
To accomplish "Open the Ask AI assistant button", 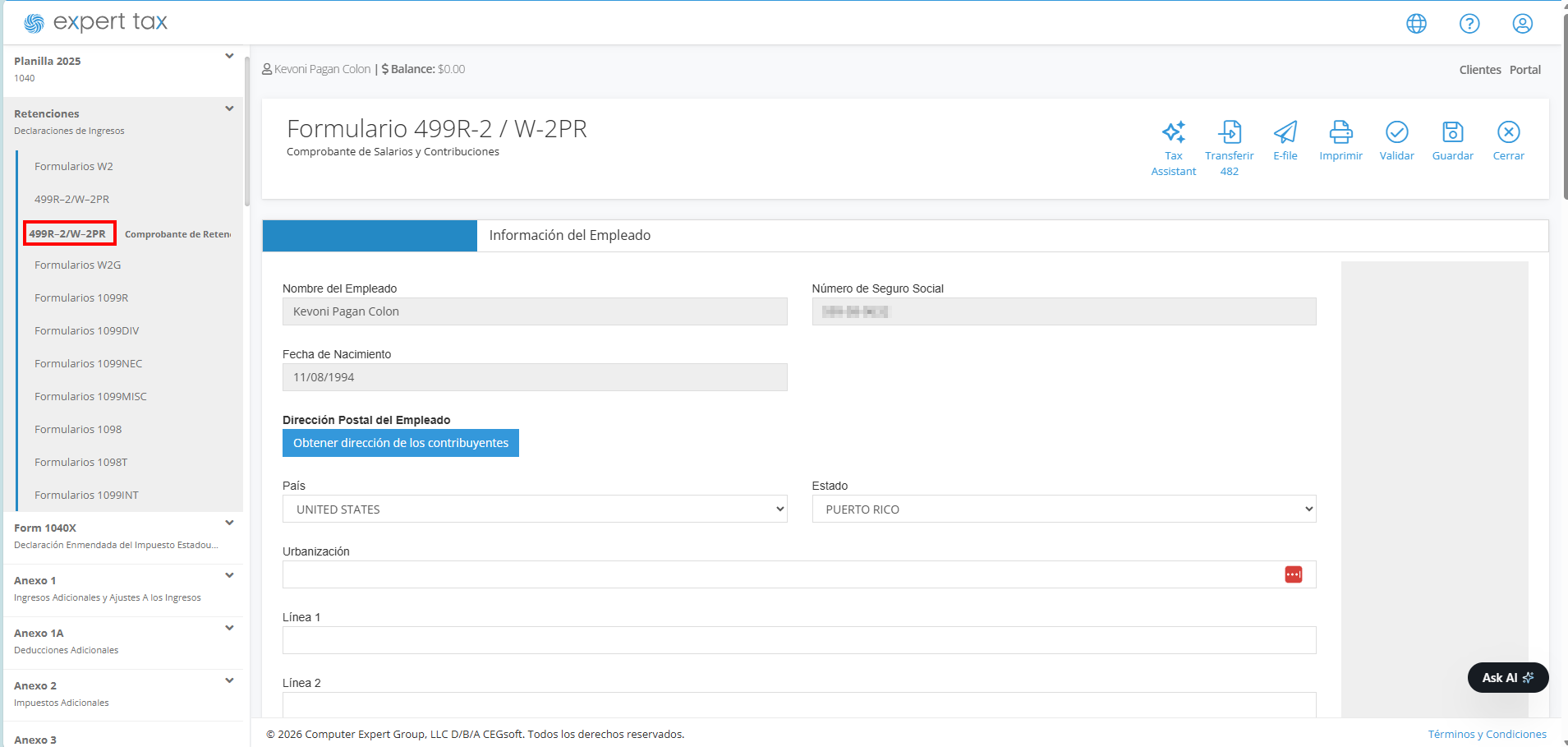I will pos(1508,678).
